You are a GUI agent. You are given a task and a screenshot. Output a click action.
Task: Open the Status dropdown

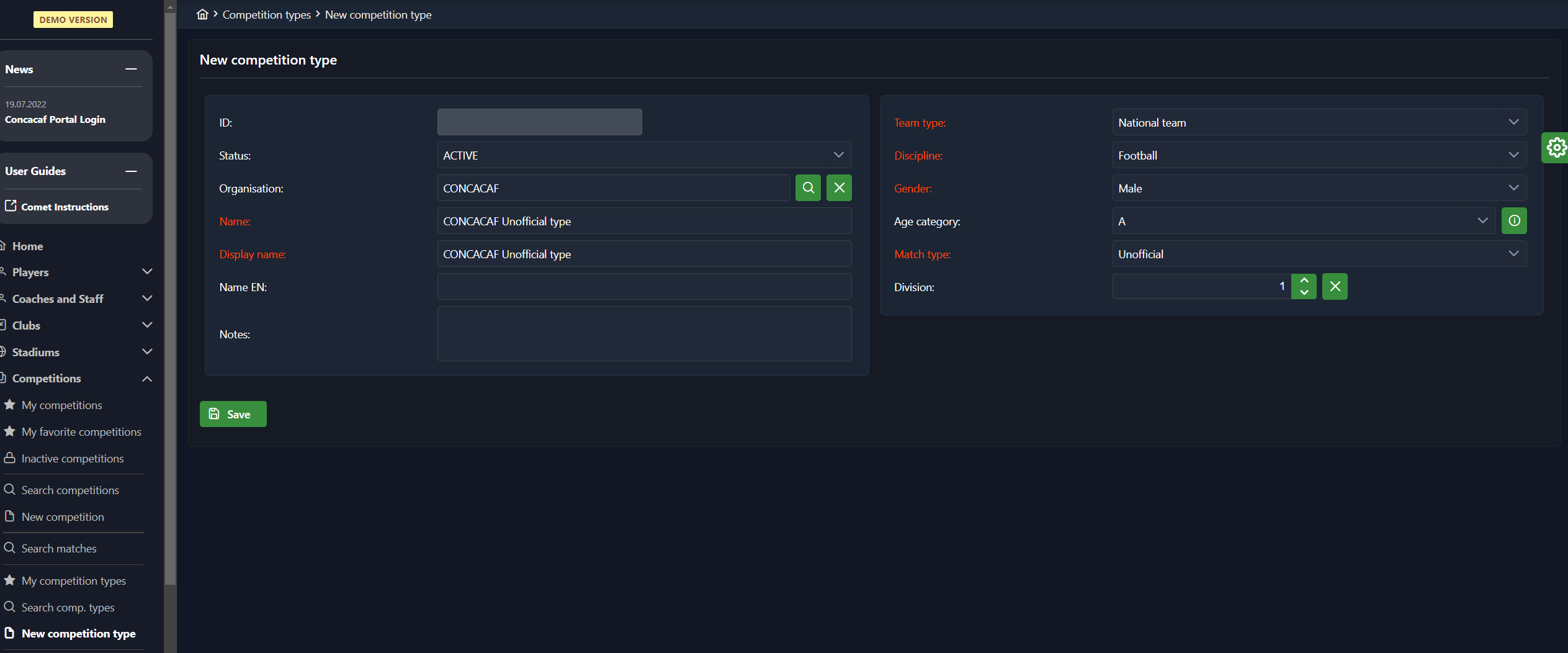(x=644, y=155)
